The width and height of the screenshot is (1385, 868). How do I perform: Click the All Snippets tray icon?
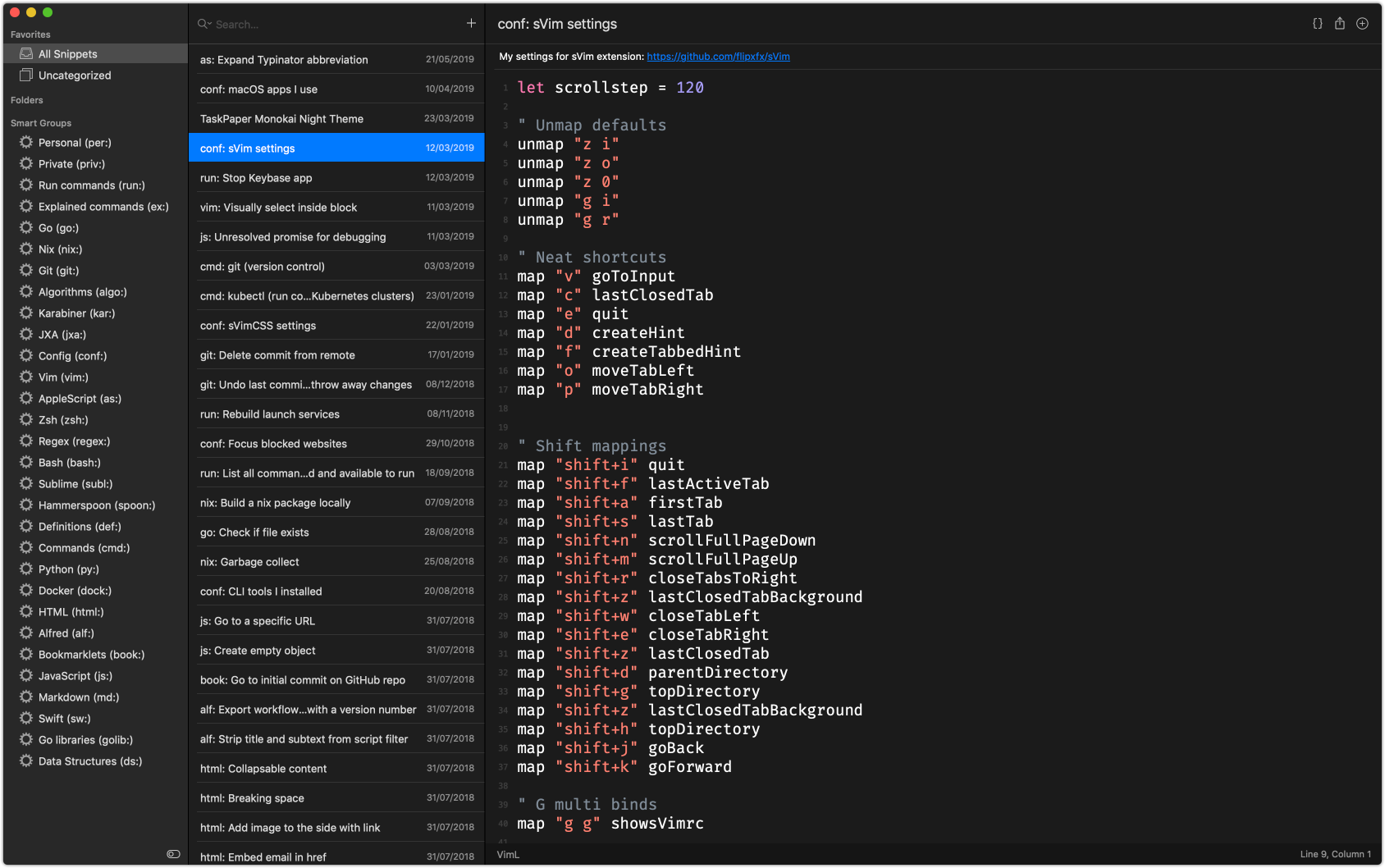(x=26, y=54)
